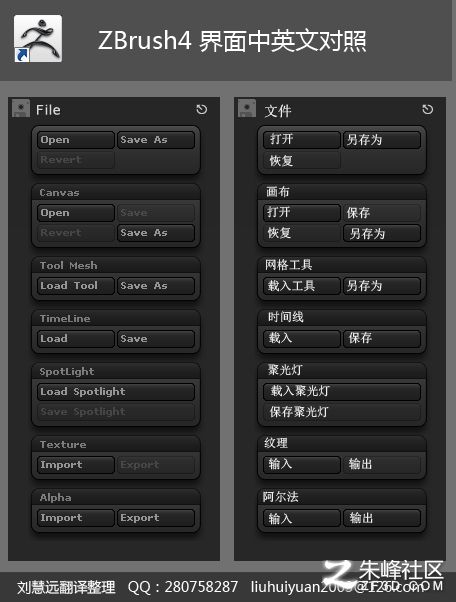The image size is (456, 602).
Task: Click Export under the Alpha section
Action: tap(155, 518)
